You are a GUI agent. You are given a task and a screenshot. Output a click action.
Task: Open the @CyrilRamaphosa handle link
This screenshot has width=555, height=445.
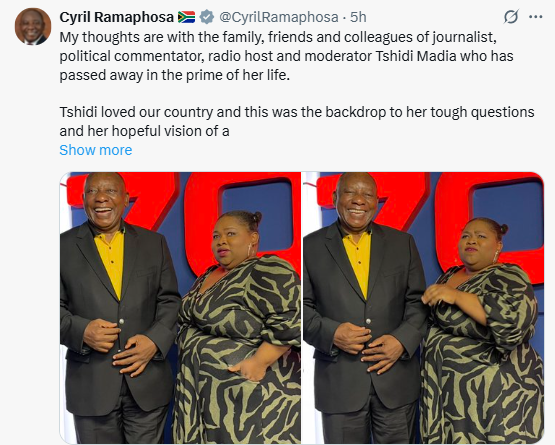[279, 17]
